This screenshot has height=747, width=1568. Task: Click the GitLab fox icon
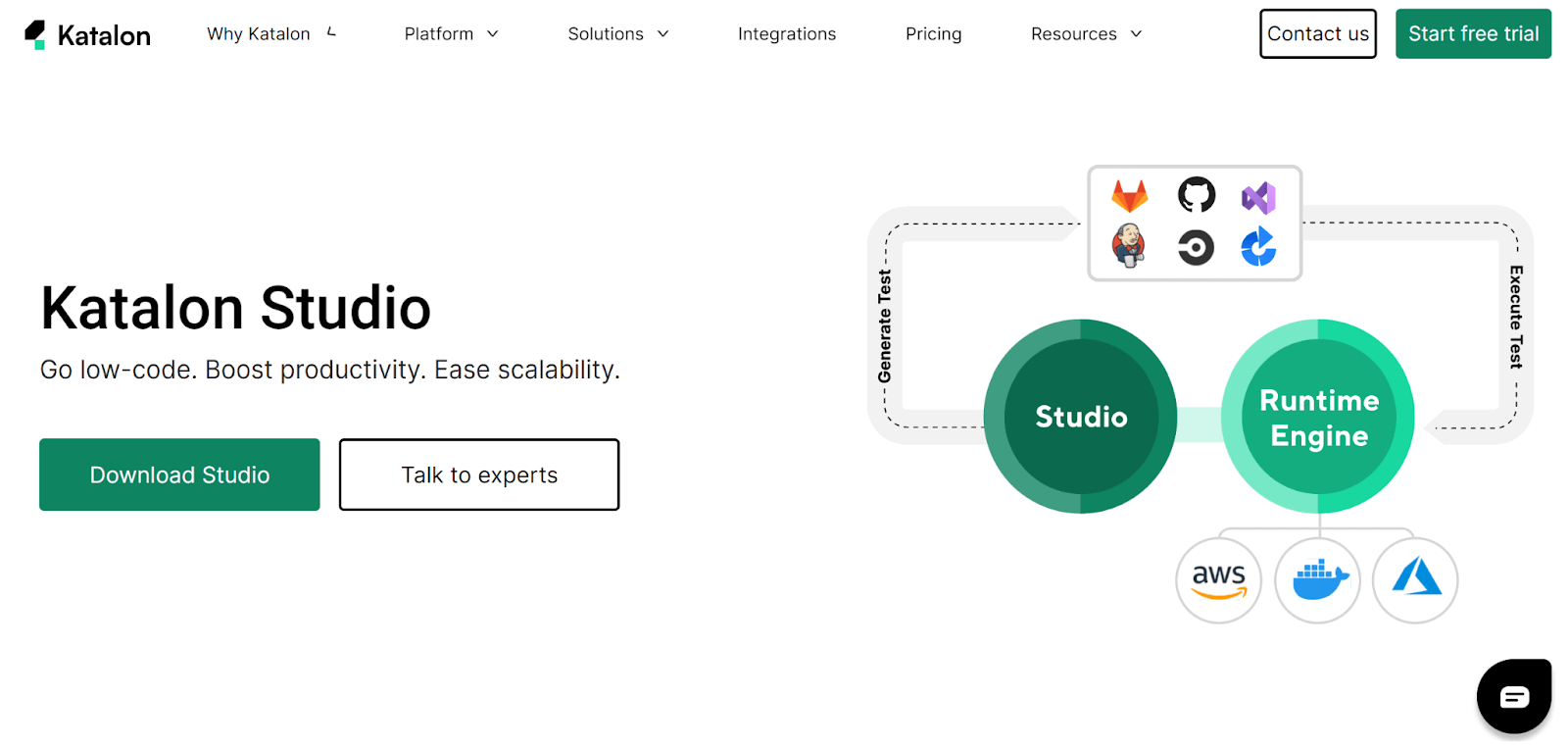[1129, 196]
